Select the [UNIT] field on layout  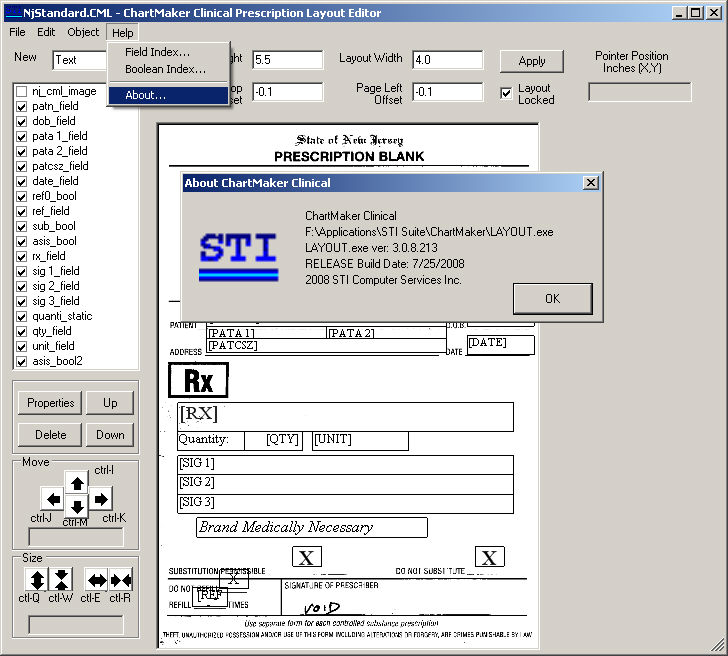tap(361, 441)
